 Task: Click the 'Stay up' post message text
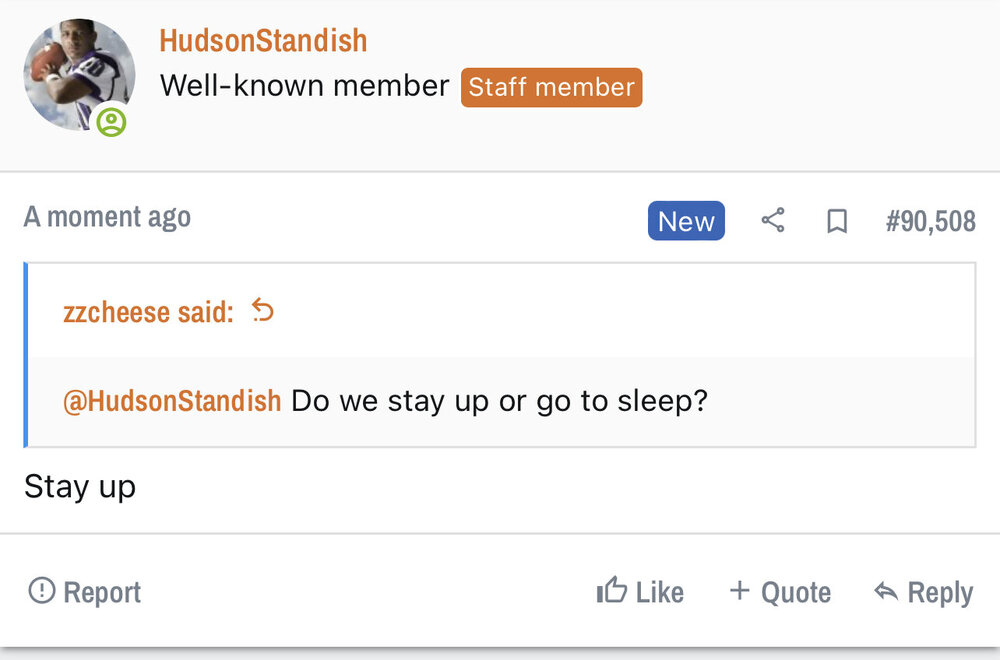tap(80, 487)
